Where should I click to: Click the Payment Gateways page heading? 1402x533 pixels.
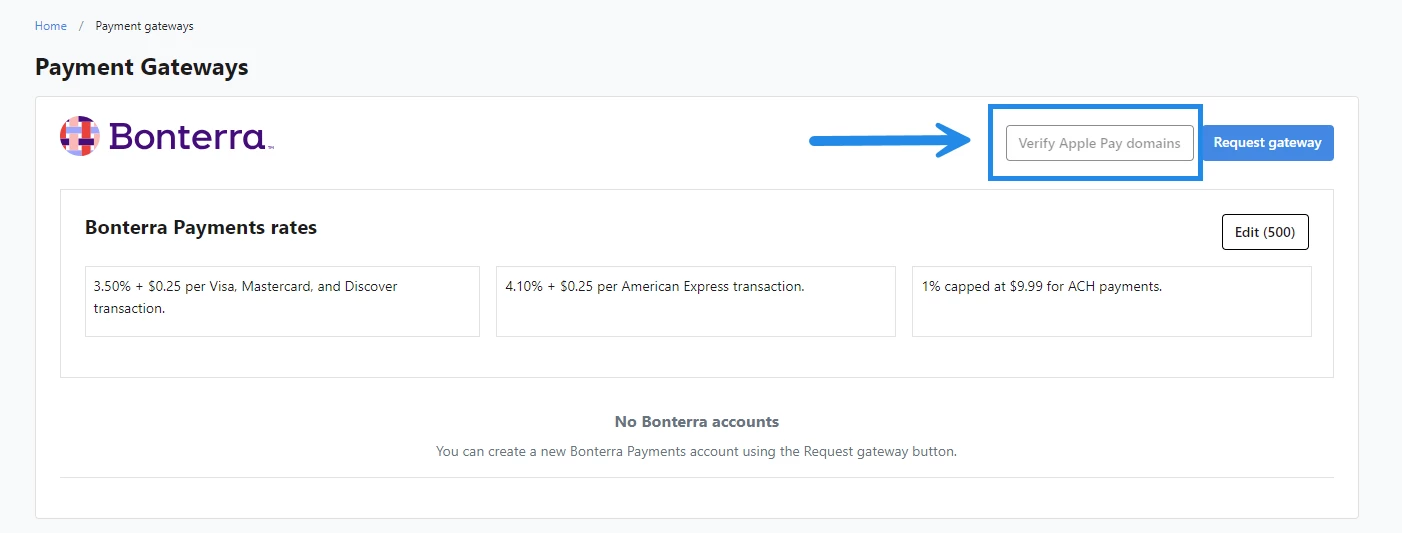(x=142, y=67)
